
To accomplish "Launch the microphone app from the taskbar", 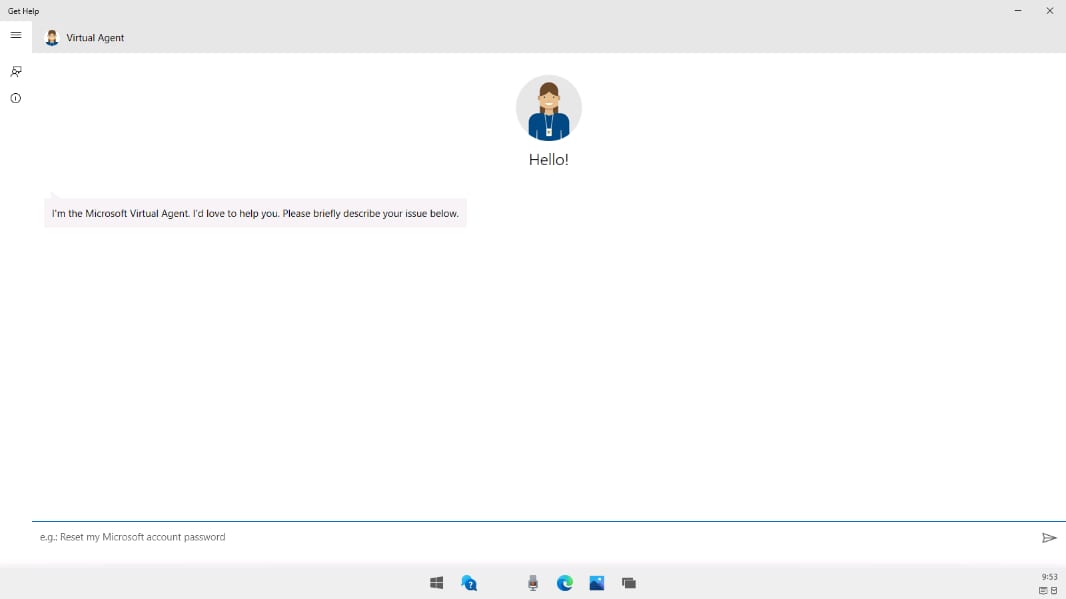I will [x=533, y=583].
